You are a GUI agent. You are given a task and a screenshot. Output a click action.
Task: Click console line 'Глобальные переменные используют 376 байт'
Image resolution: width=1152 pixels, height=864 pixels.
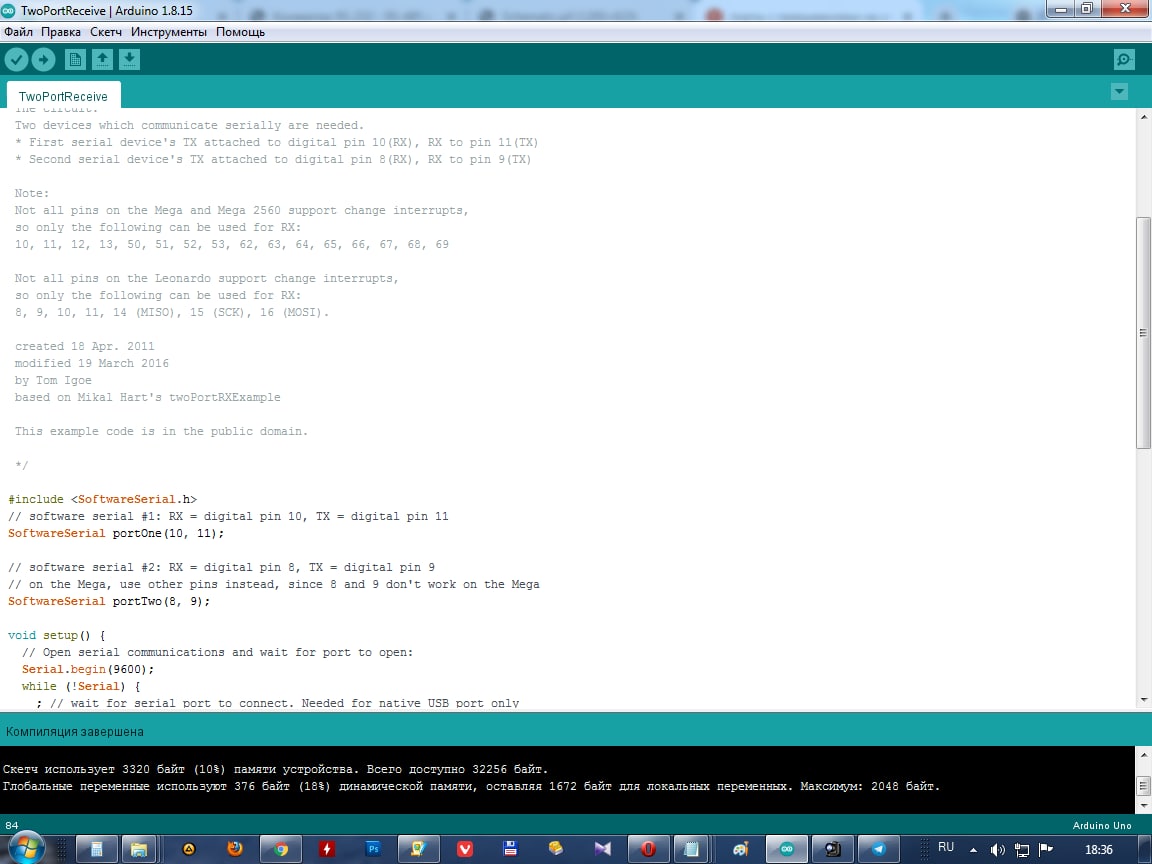(471, 786)
